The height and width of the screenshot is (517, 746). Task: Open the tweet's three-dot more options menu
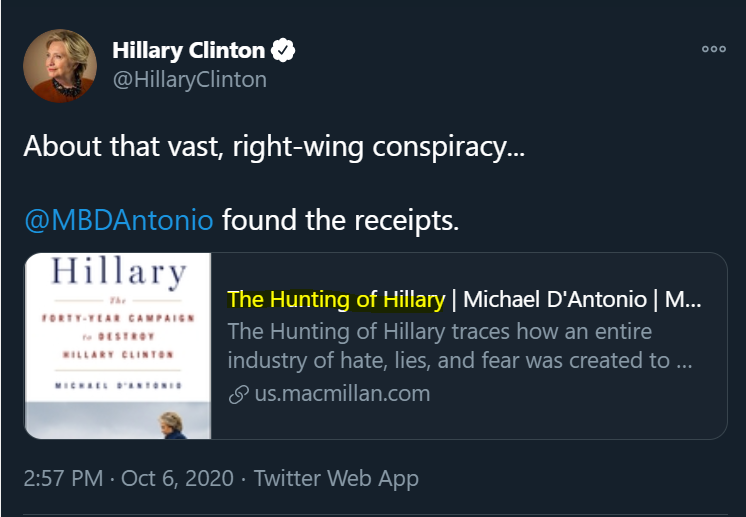coord(713,49)
